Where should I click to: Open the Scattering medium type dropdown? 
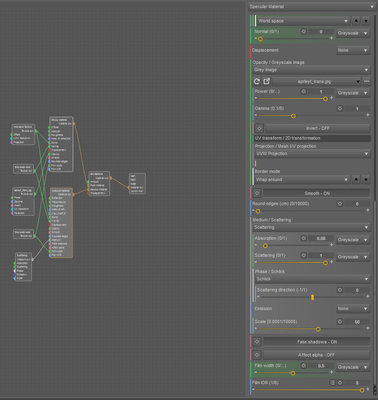[x=311, y=227]
